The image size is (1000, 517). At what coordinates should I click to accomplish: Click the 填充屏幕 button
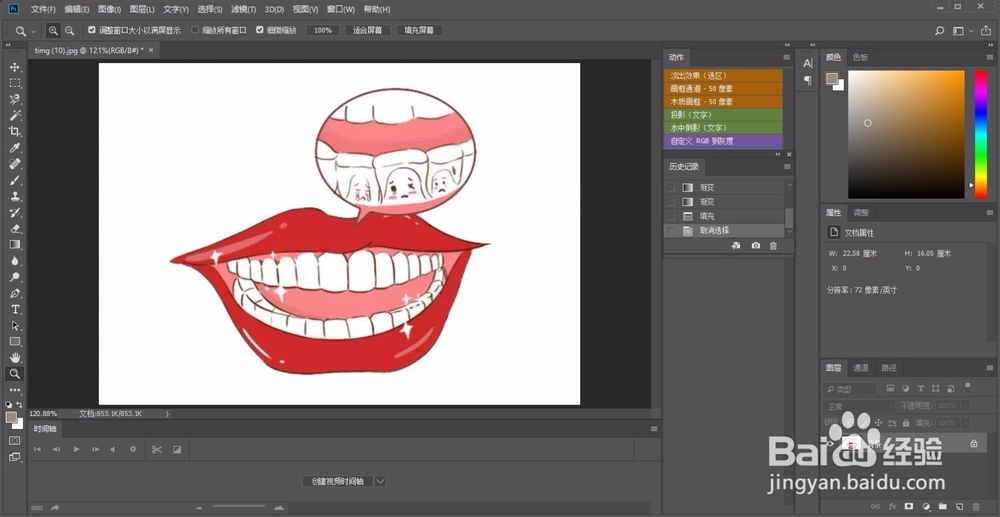[419, 31]
